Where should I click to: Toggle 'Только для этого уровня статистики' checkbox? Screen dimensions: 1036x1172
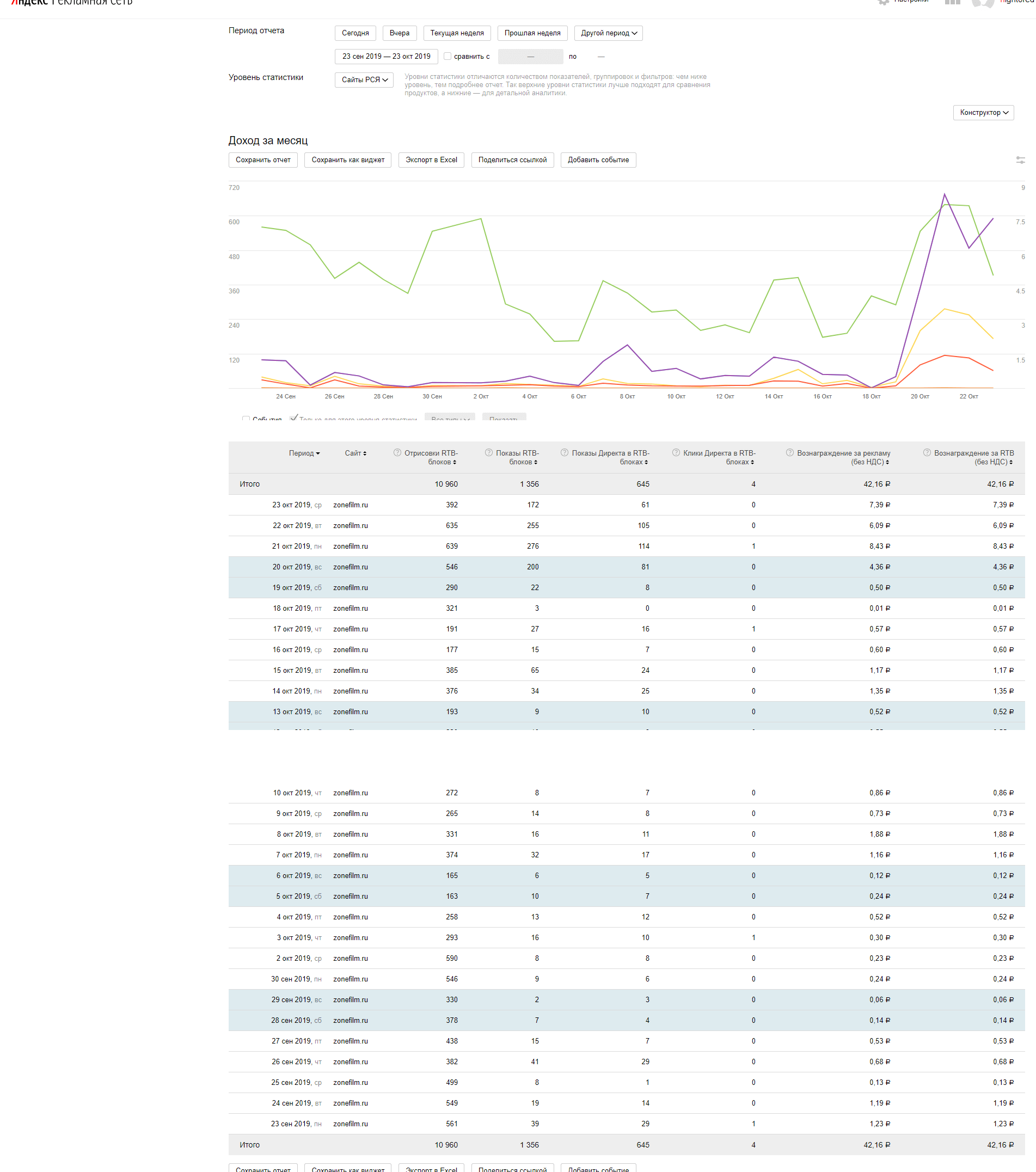(293, 418)
